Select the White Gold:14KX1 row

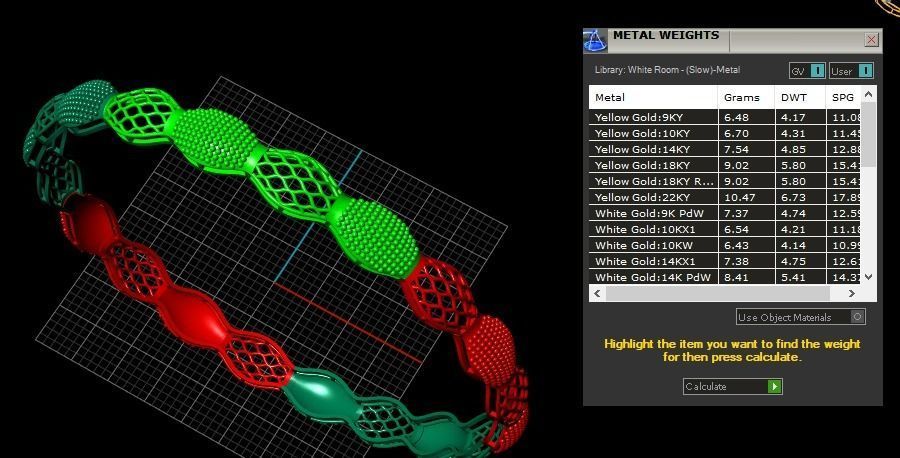[724, 262]
